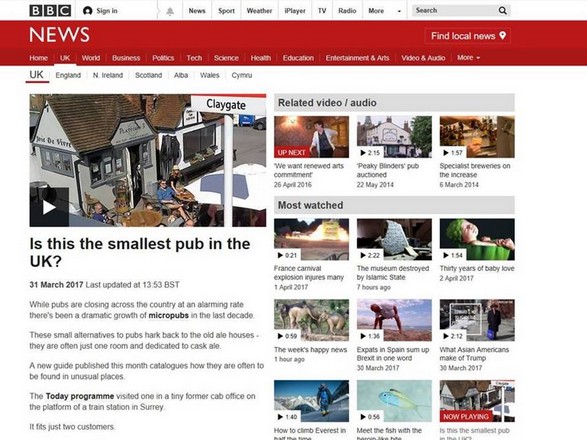
Task: Click the BBC logo blocks
Action: [50, 10]
